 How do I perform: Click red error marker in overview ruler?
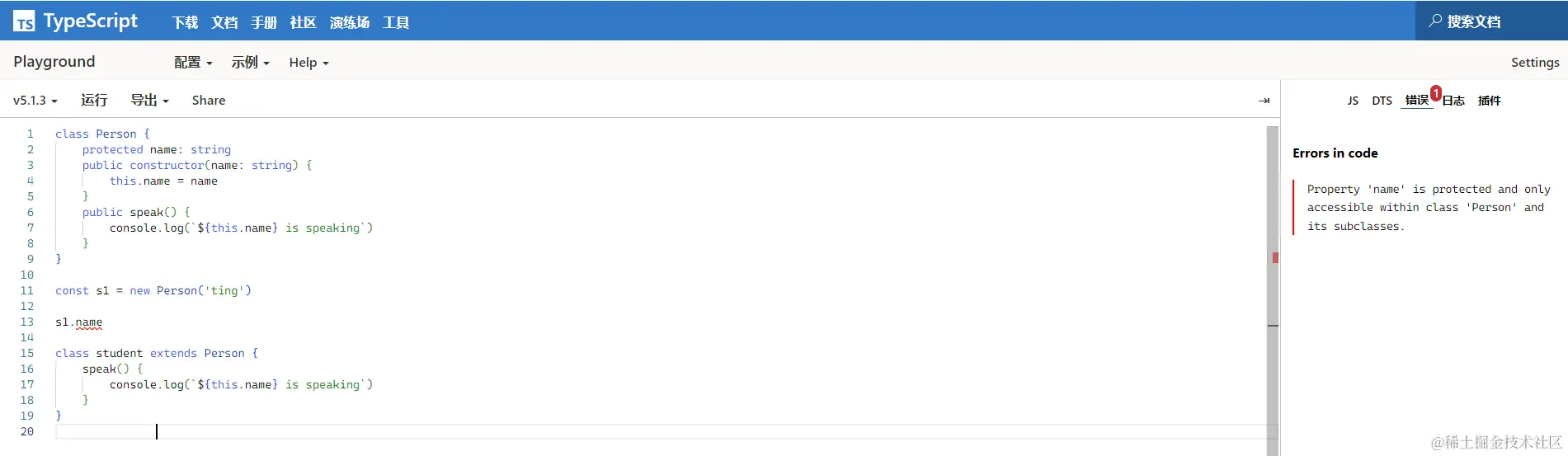pyautogui.click(x=1275, y=258)
